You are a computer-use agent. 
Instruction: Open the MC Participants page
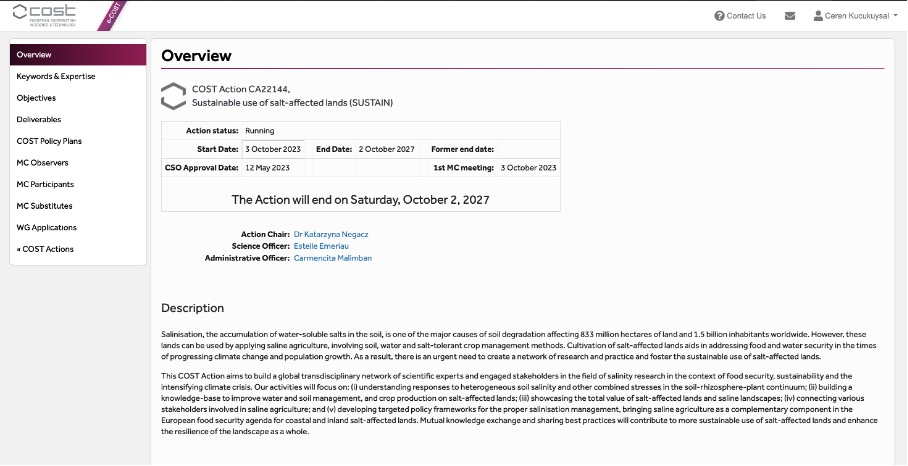[x=45, y=184]
